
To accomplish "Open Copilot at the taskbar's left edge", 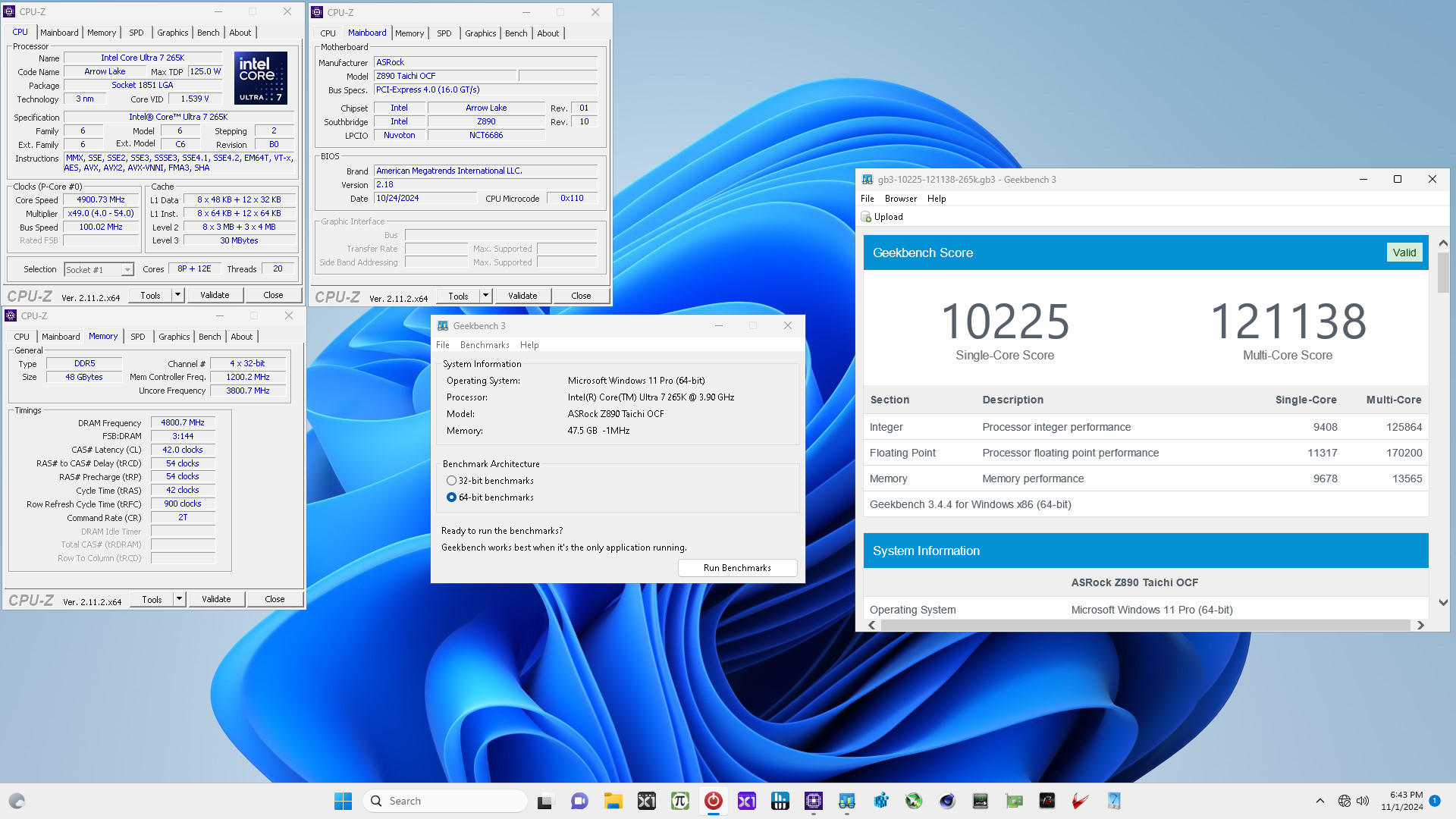I will 17,801.
